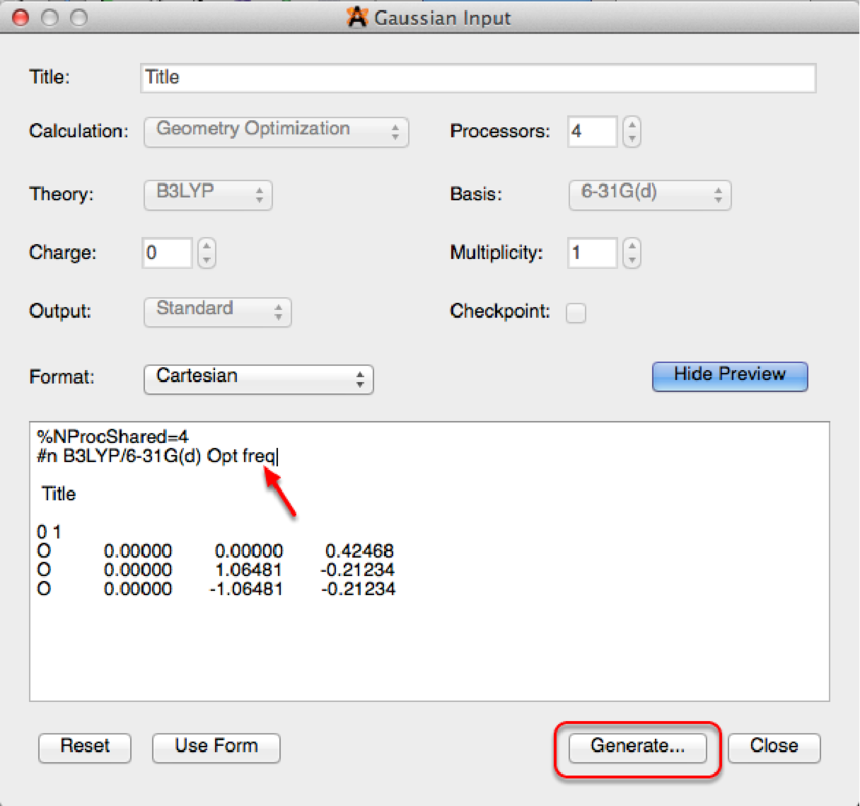Open the Calculation dropdown showing Geometry Optimization
Screen dimensions: 860x806
point(276,131)
